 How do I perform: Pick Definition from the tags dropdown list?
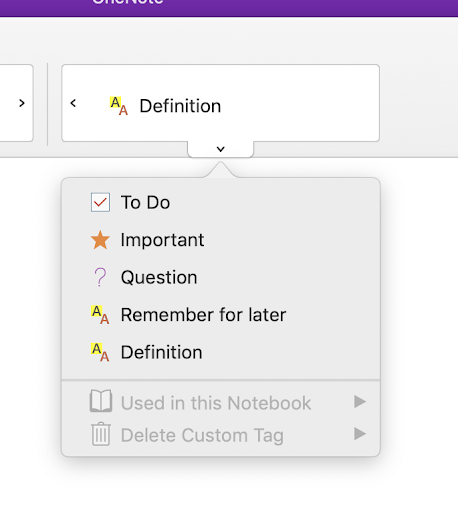[161, 352]
